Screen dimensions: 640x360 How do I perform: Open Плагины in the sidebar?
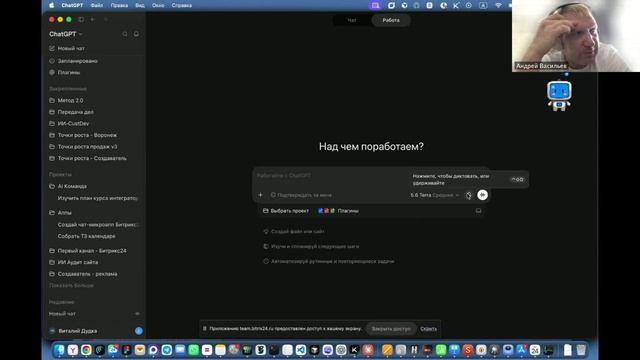point(64,72)
